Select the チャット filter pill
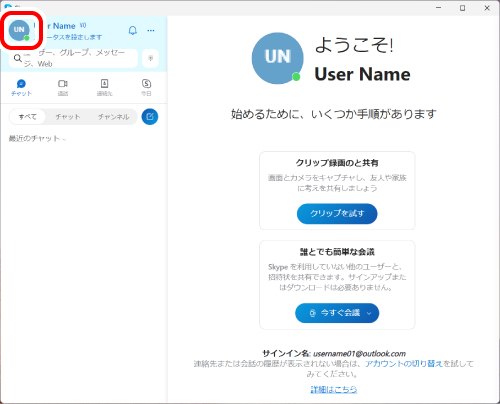500x404 pixels. coord(68,117)
